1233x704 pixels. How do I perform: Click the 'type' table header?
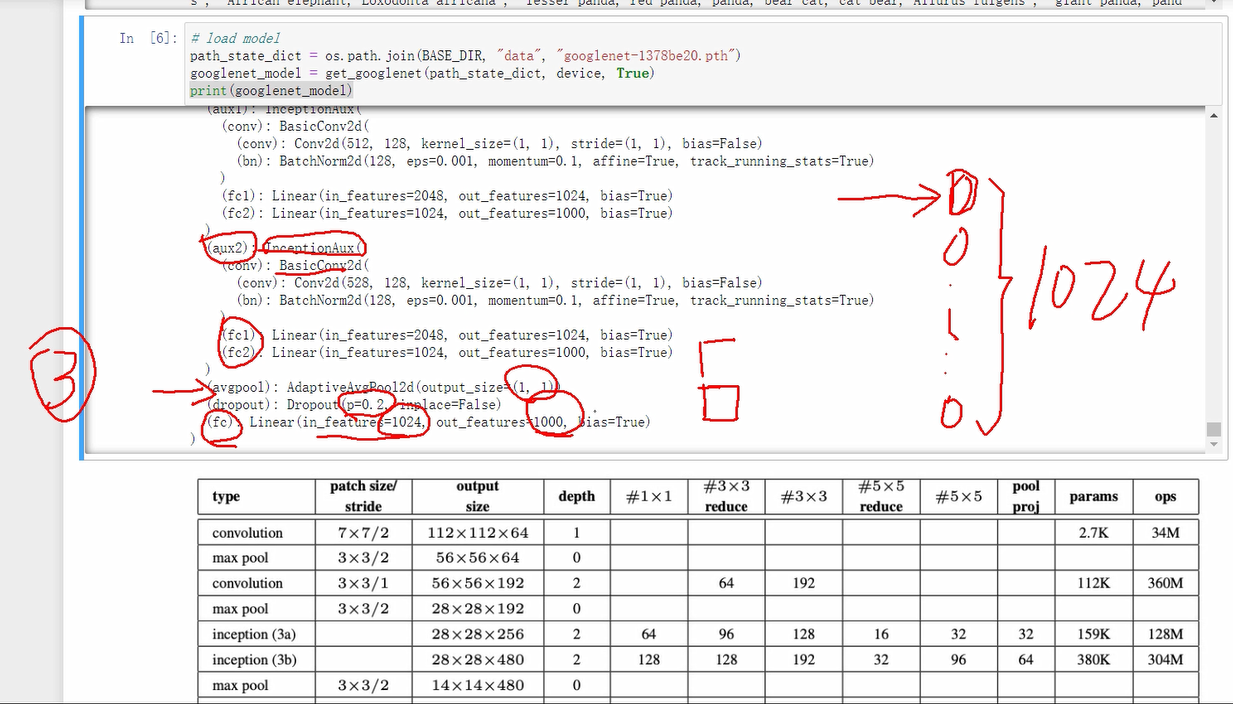pyautogui.click(x=226, y=496)
